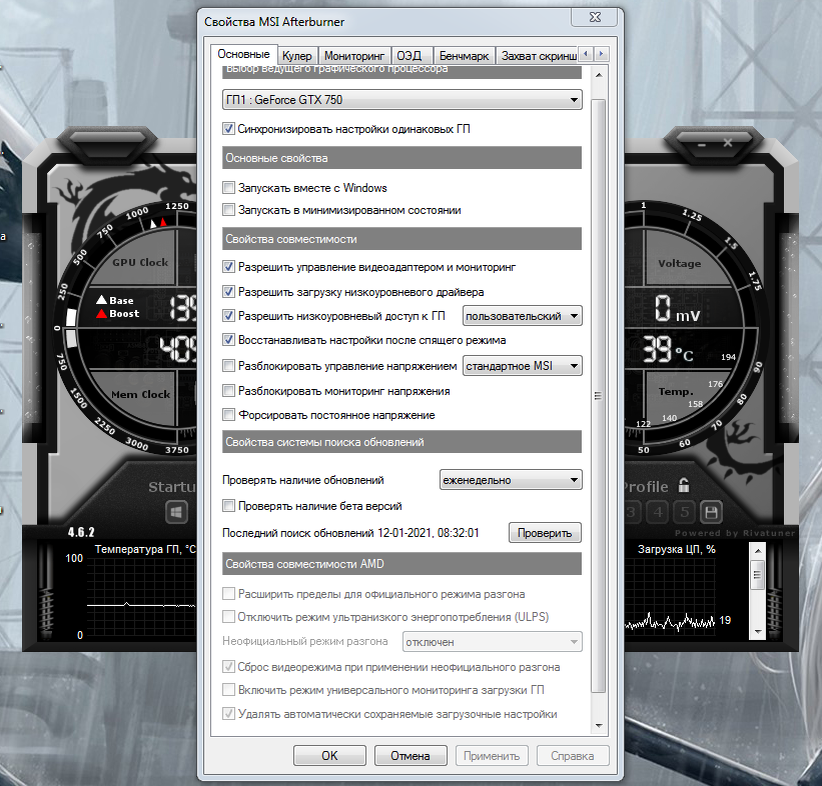
Task: Click the padlock icon next to Profile
Action: pos(684,487)
